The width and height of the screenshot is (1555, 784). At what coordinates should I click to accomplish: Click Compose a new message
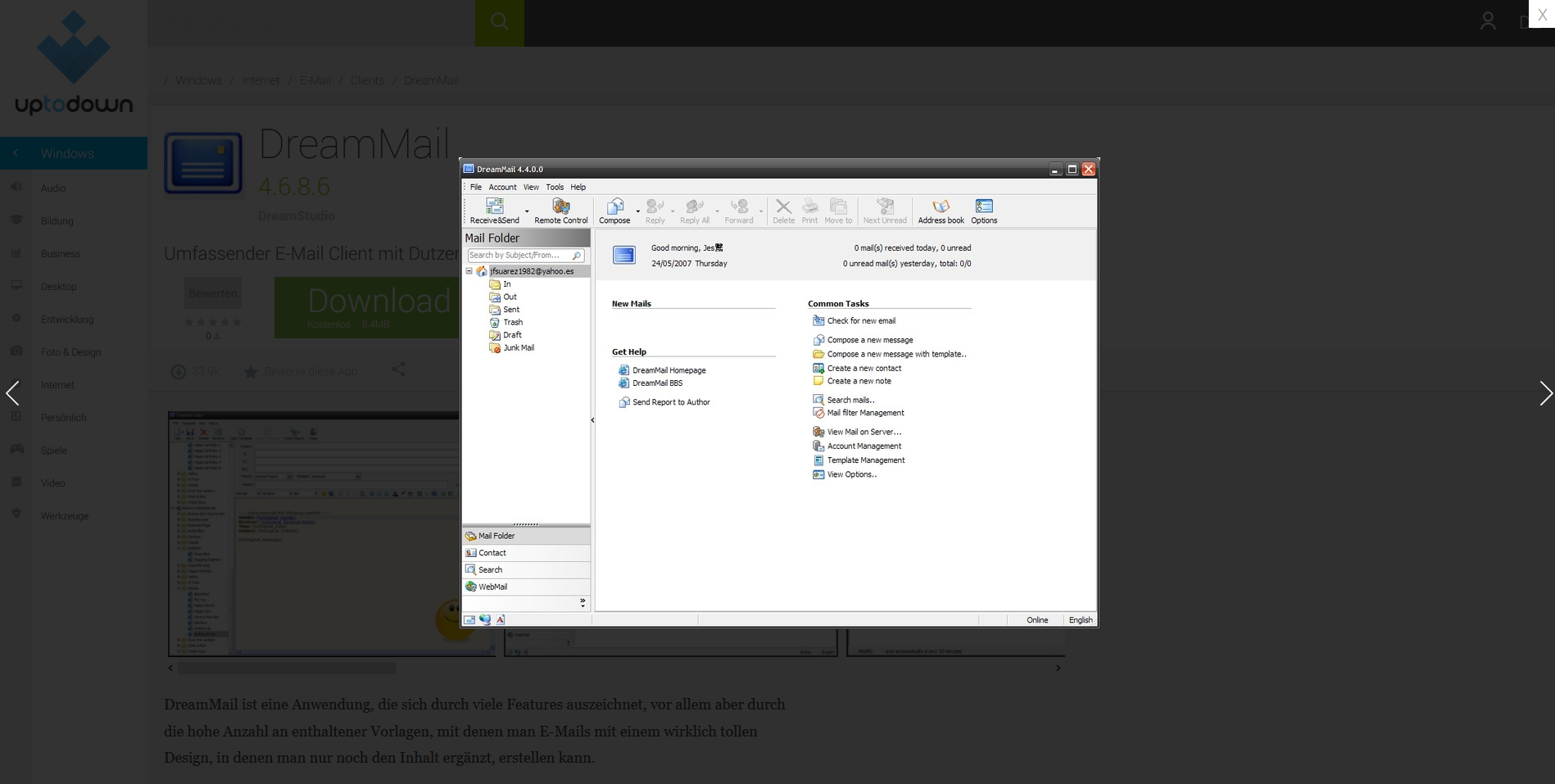tap(863, 340)
